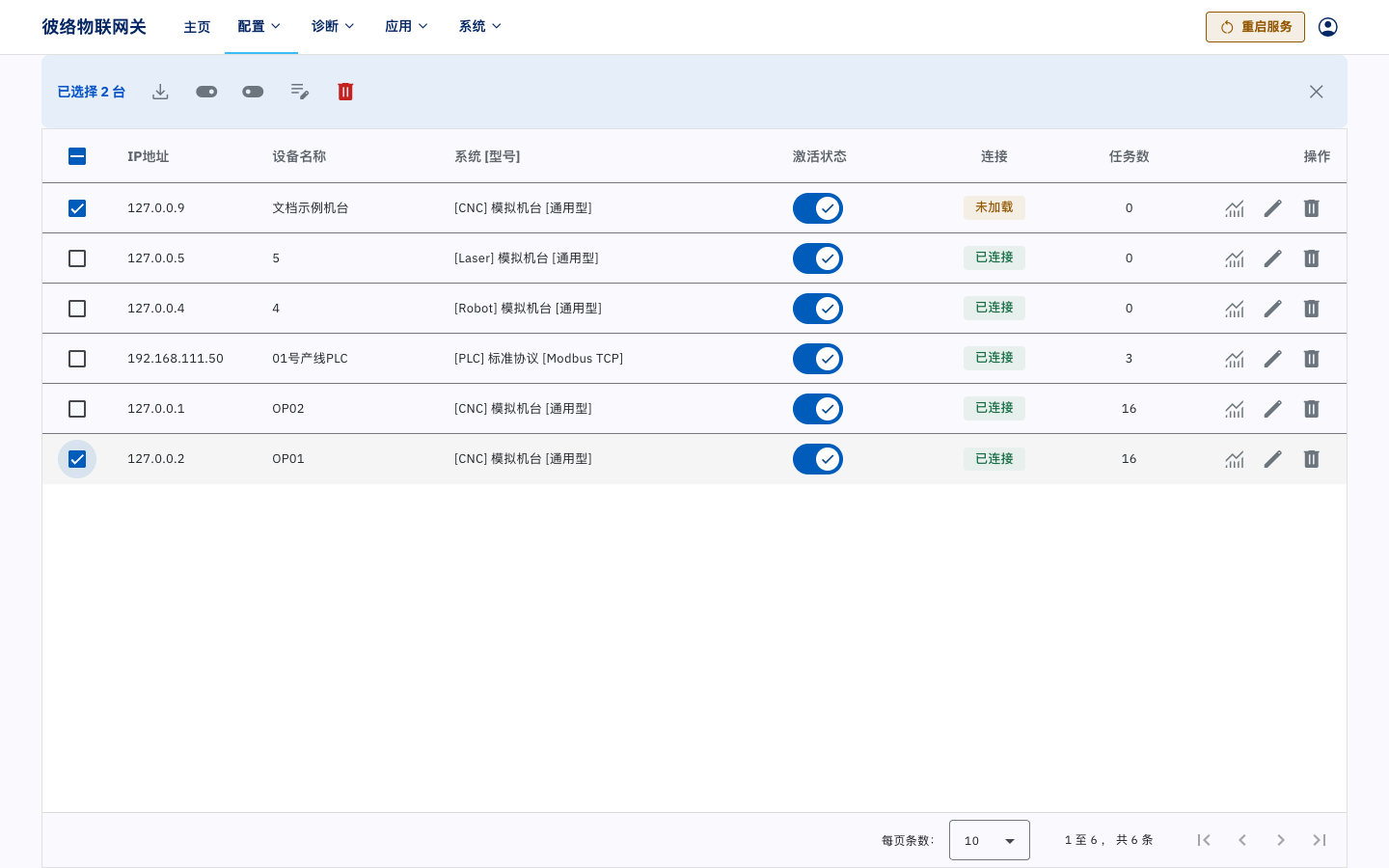Toggle the select-all checkbox in the table header

point(77,156)
